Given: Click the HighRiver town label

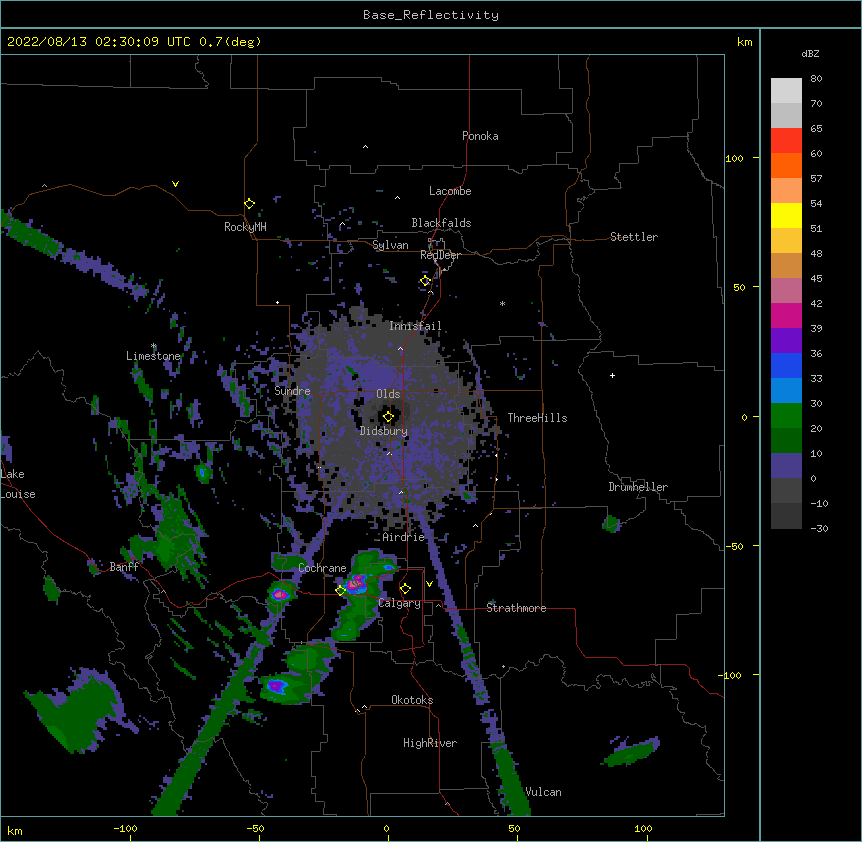Looking at the screenshot, I should 430,743.
